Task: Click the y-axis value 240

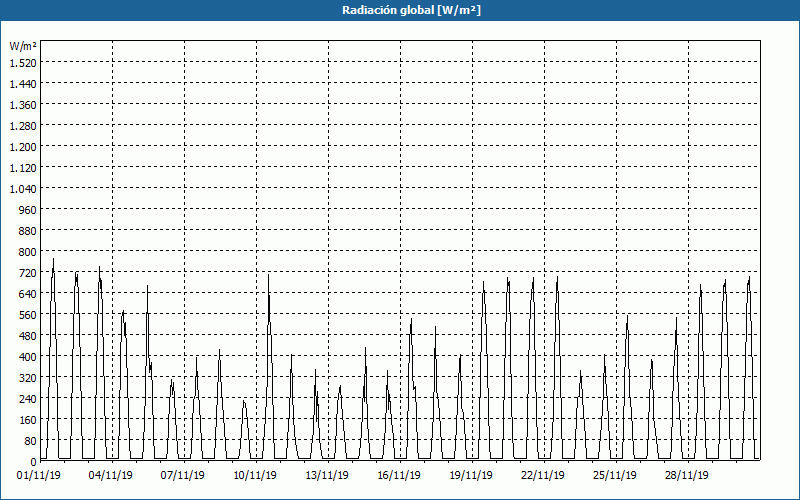Action: (28, 399)
